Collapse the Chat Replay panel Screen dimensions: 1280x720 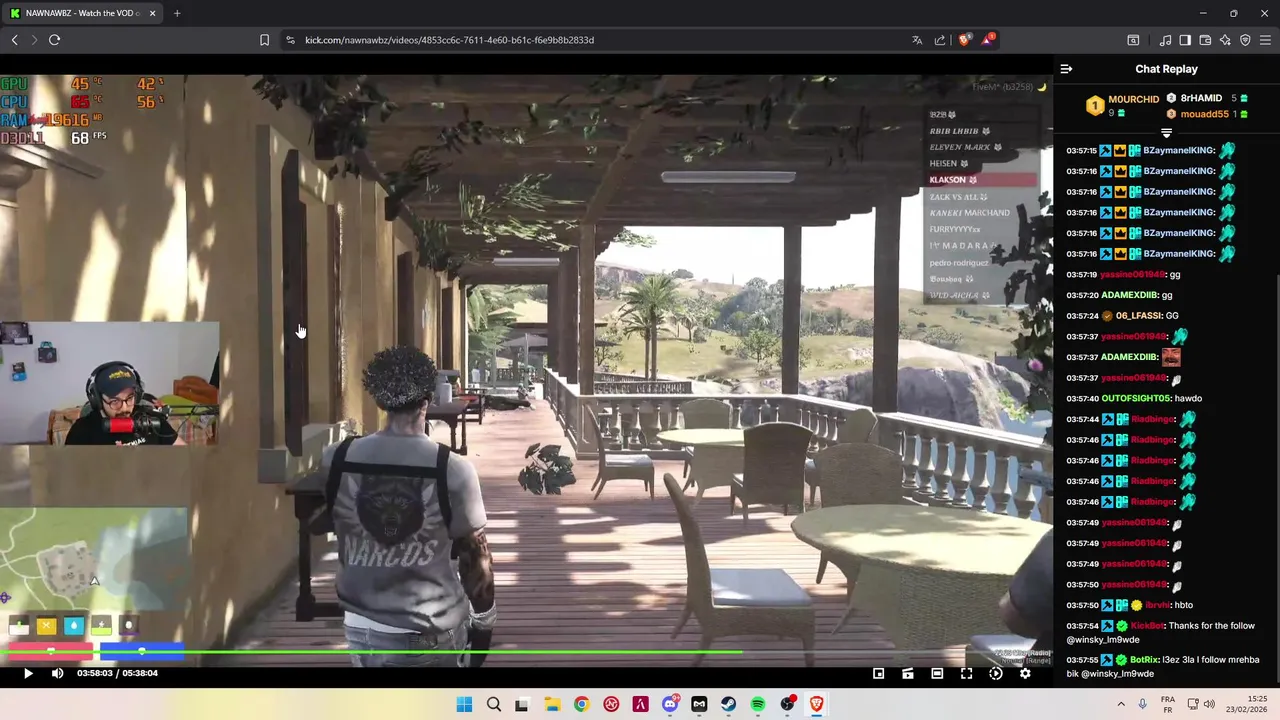coord(1066,69)
